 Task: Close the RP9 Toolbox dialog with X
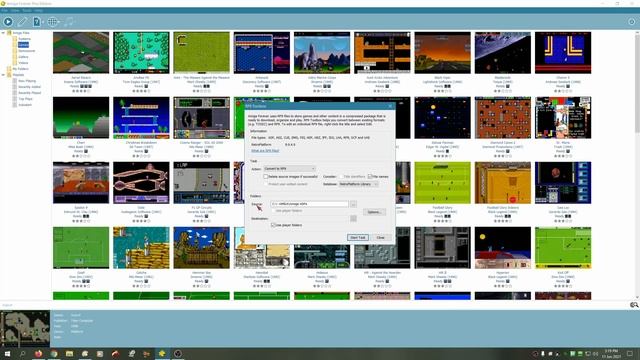tap(390, 106)
